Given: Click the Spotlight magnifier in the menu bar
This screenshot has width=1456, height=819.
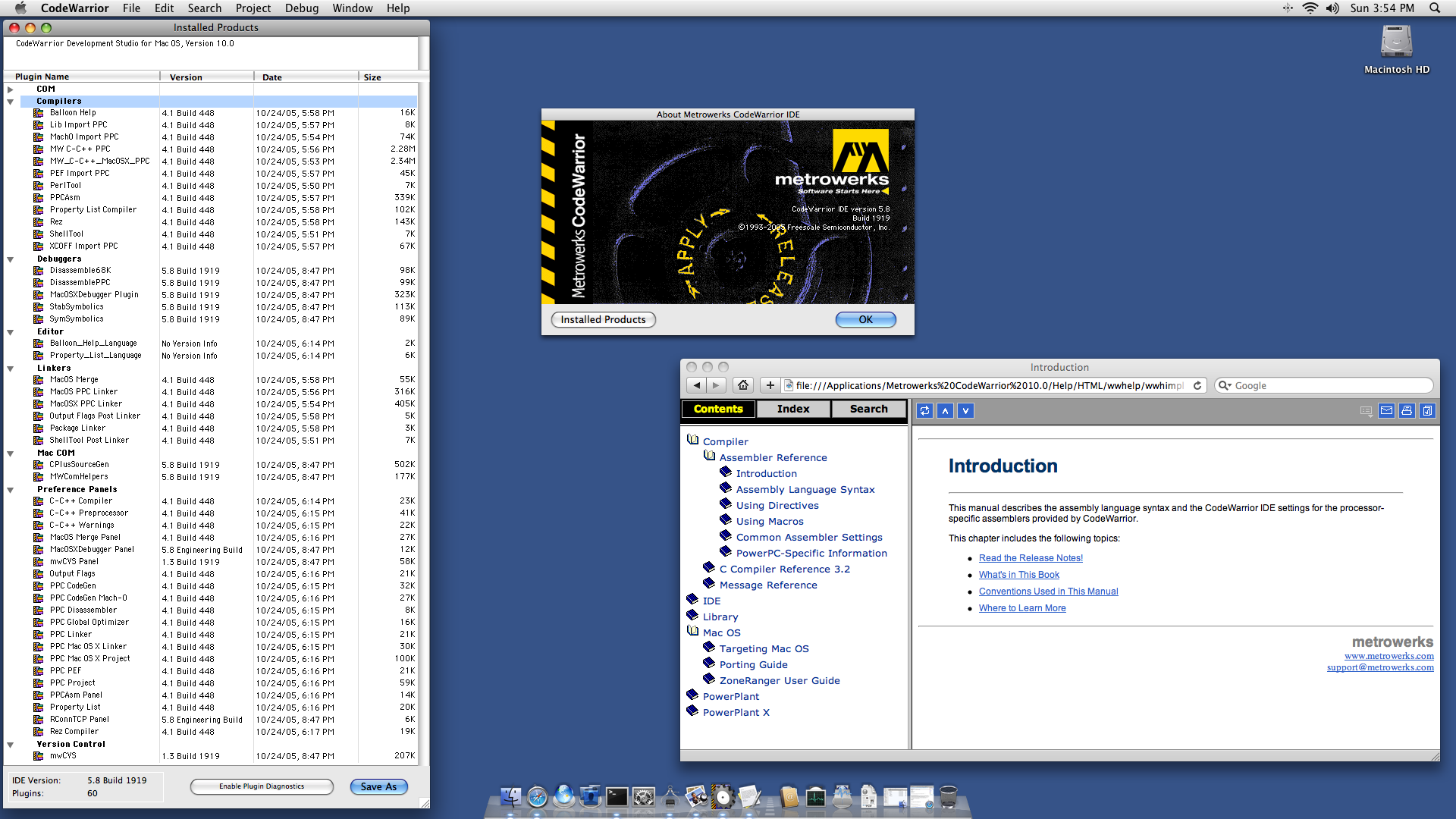Looking at the screenshot, I should pos(1435,8).
